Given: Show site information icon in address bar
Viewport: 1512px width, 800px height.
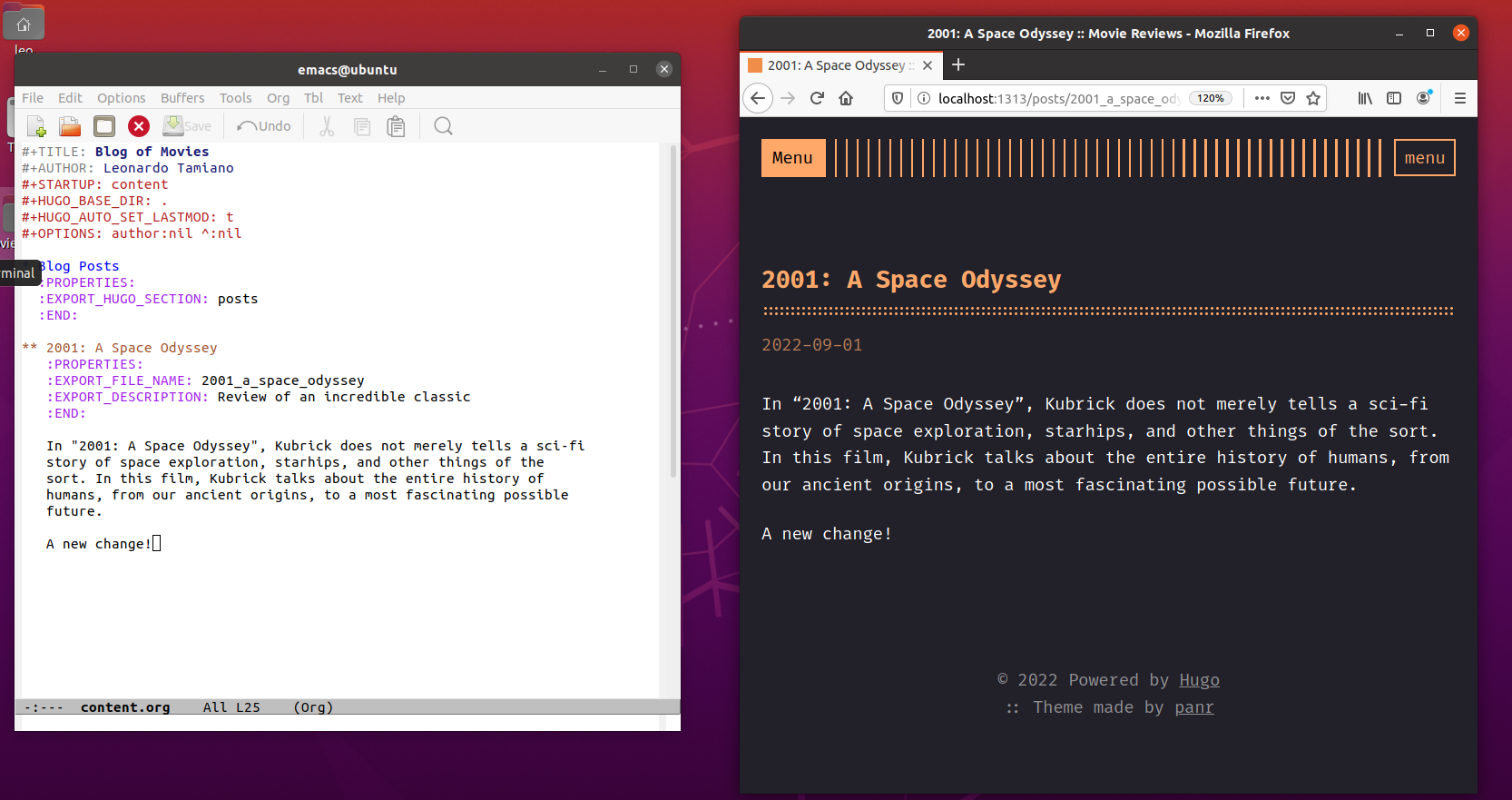Looking at the screenshot, I should [924, 98].
